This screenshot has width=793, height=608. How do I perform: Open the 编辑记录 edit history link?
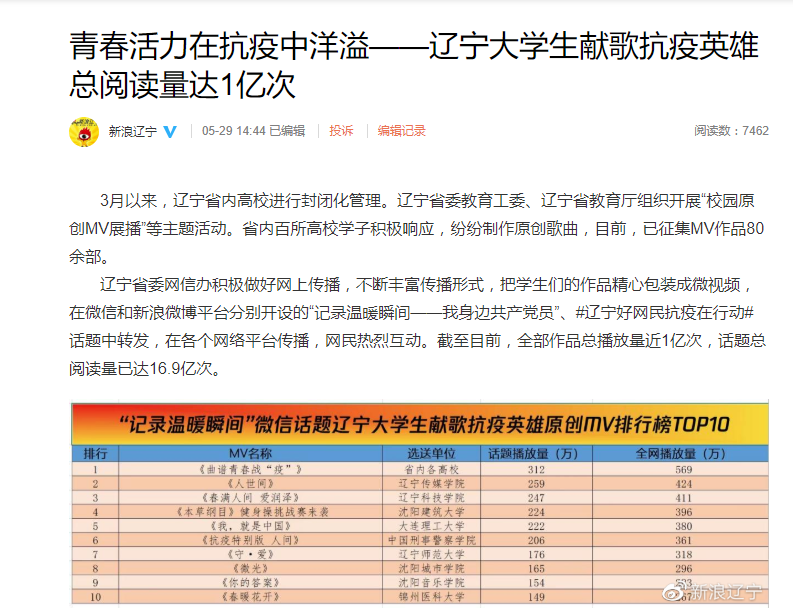(401, 131)
